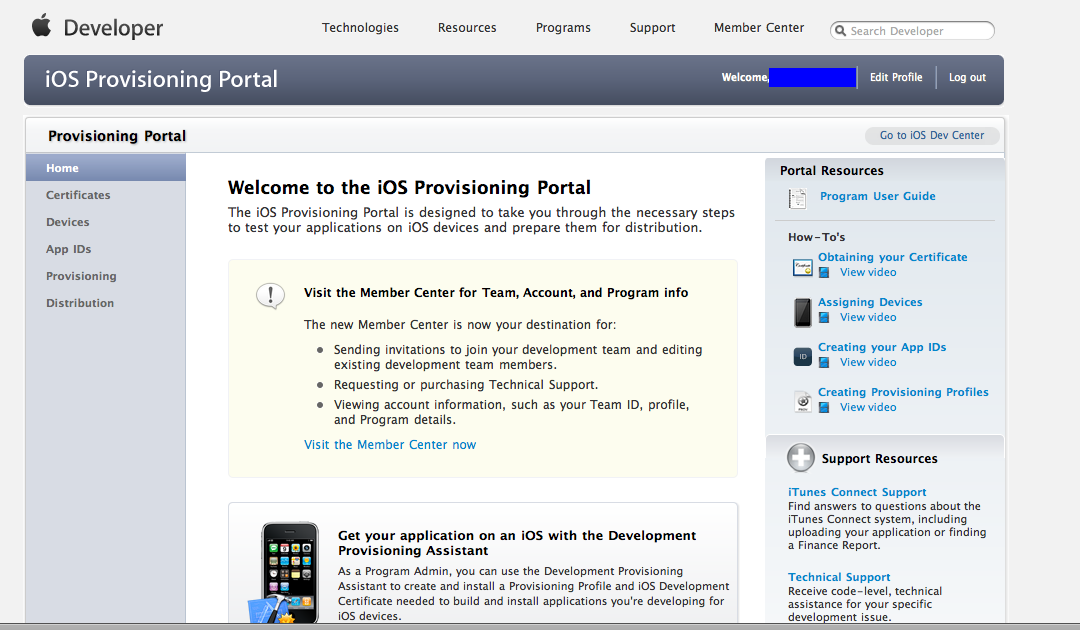Open the Technologies menu

click(360, 28)
